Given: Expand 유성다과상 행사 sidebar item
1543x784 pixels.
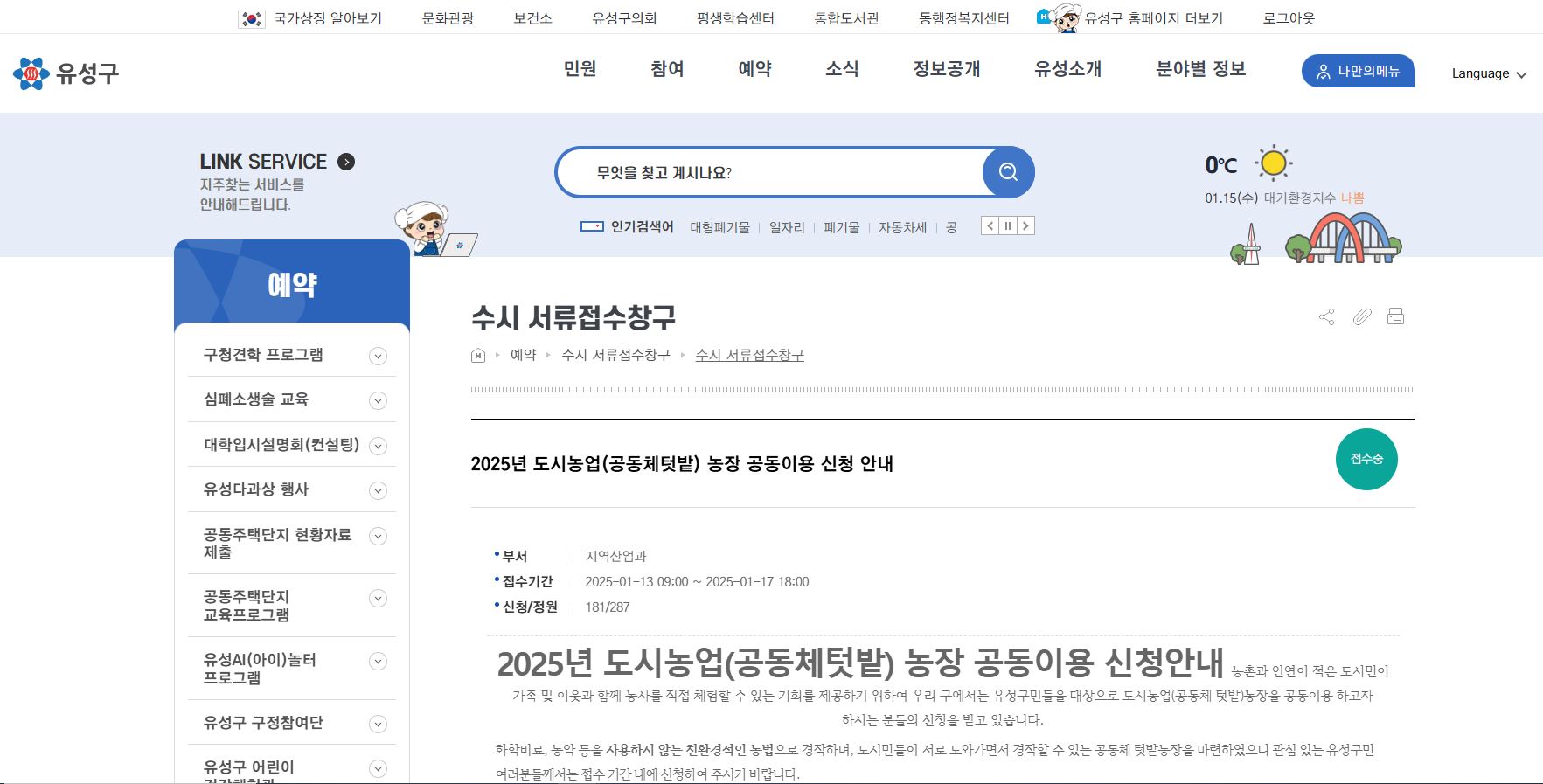Looking at the screenshot, I should (378, 491).
